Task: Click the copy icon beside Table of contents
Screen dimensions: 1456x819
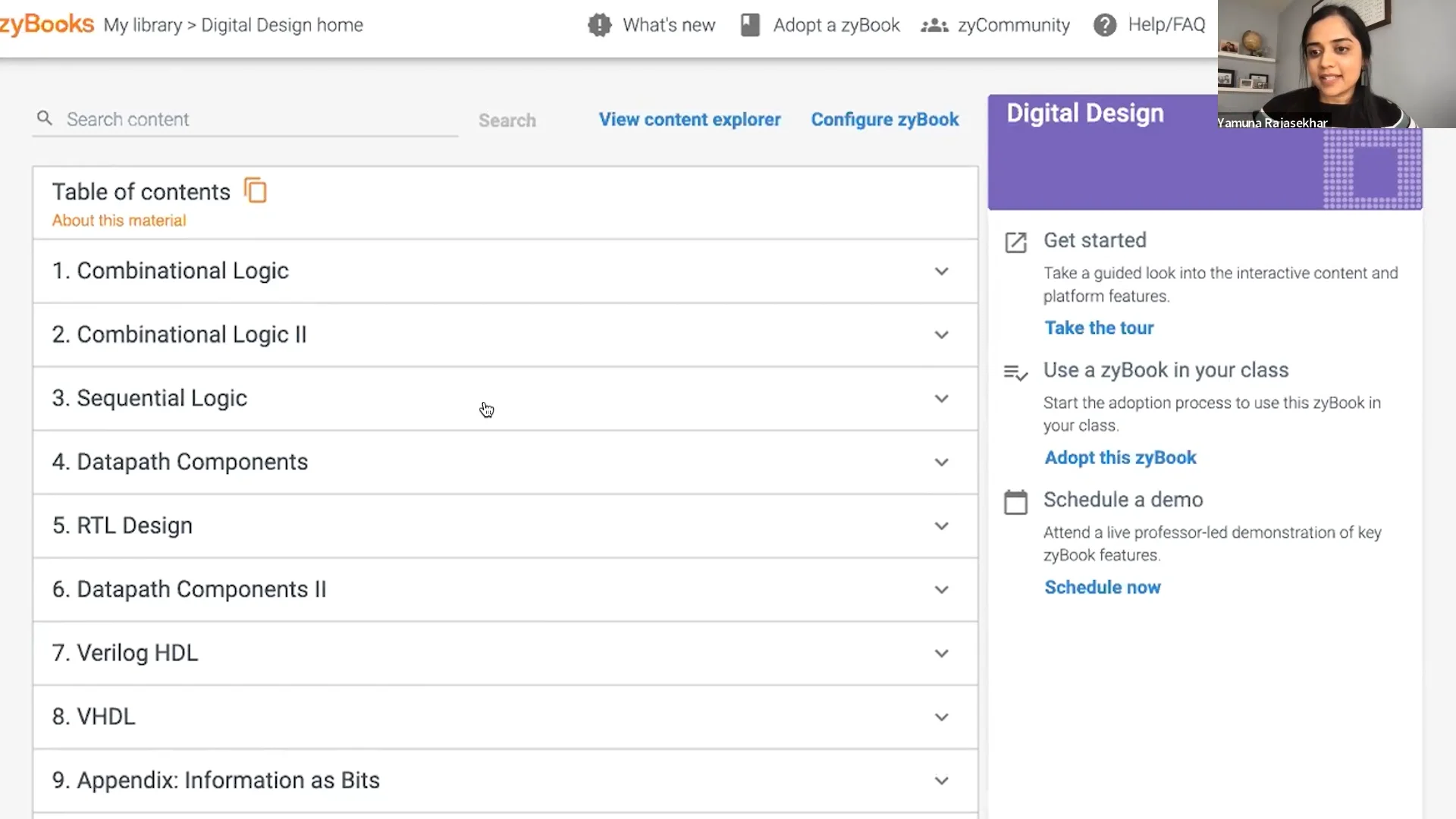Action: 256,190
